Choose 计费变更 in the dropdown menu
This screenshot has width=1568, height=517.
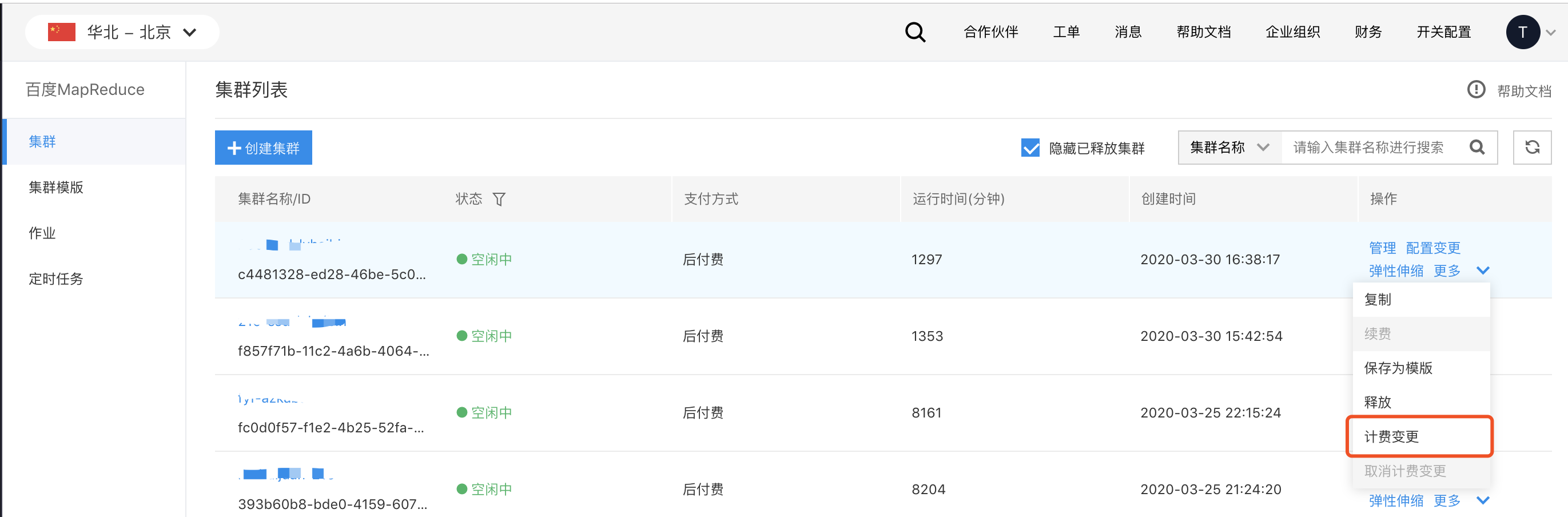(1420, 436)
